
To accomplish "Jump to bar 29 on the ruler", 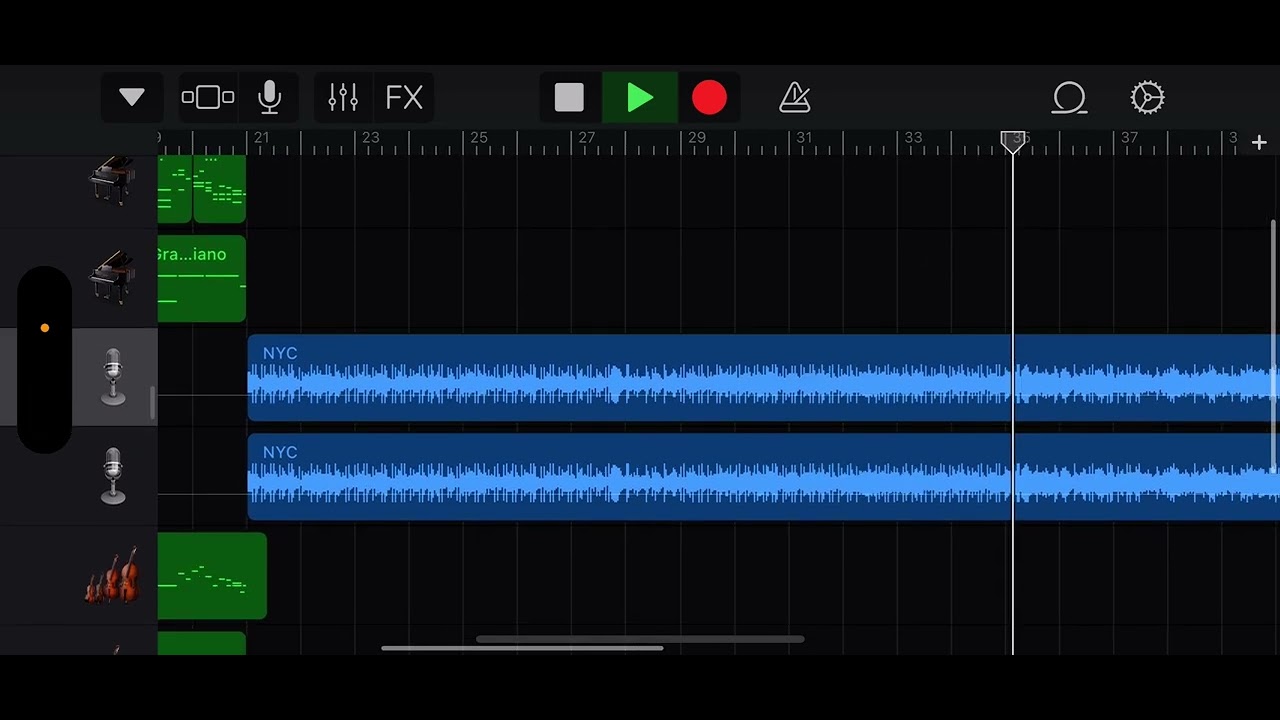I will (x=697, y=138).
